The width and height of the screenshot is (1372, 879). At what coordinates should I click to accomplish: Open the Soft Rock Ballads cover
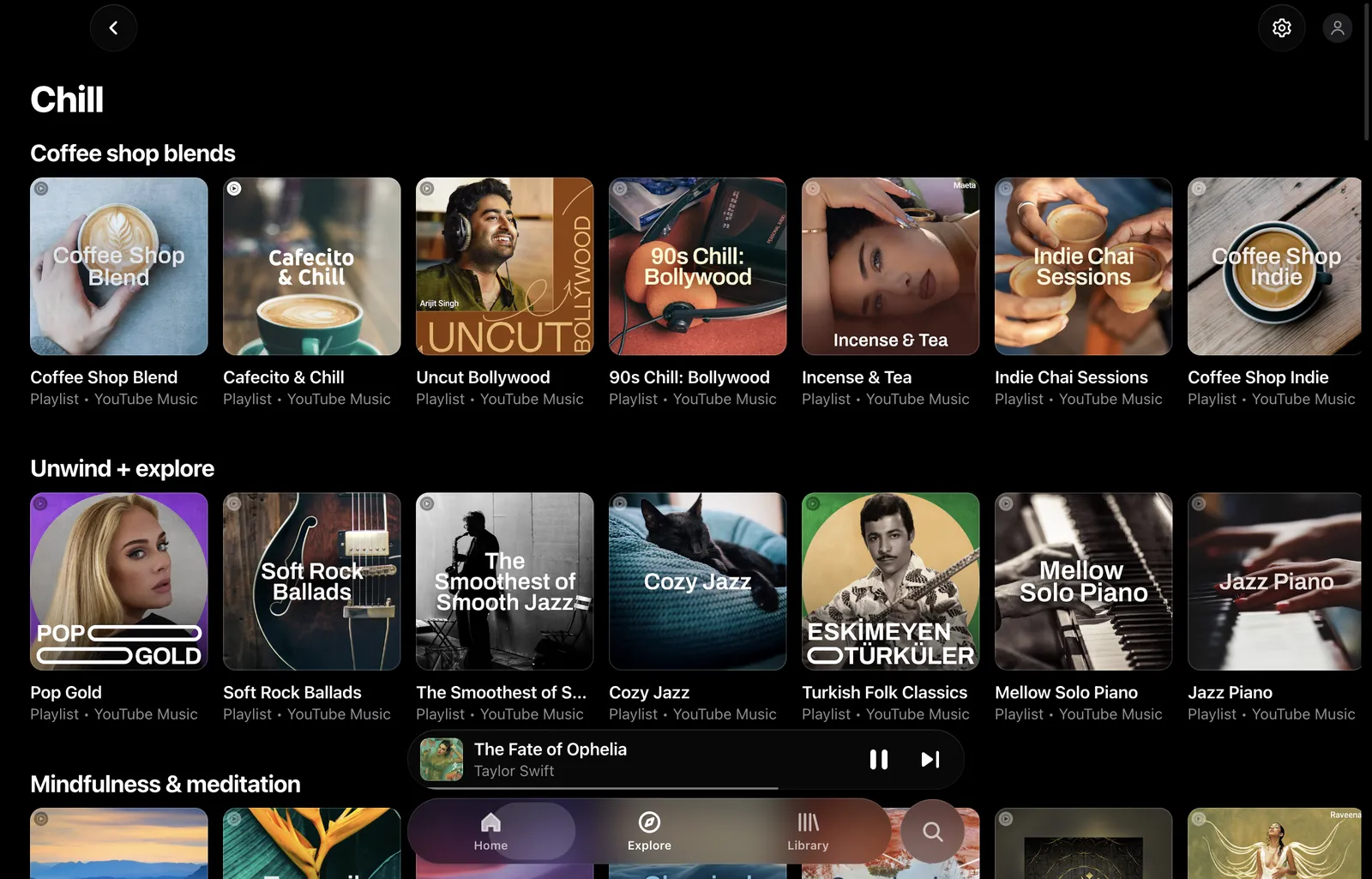point(312,581)
